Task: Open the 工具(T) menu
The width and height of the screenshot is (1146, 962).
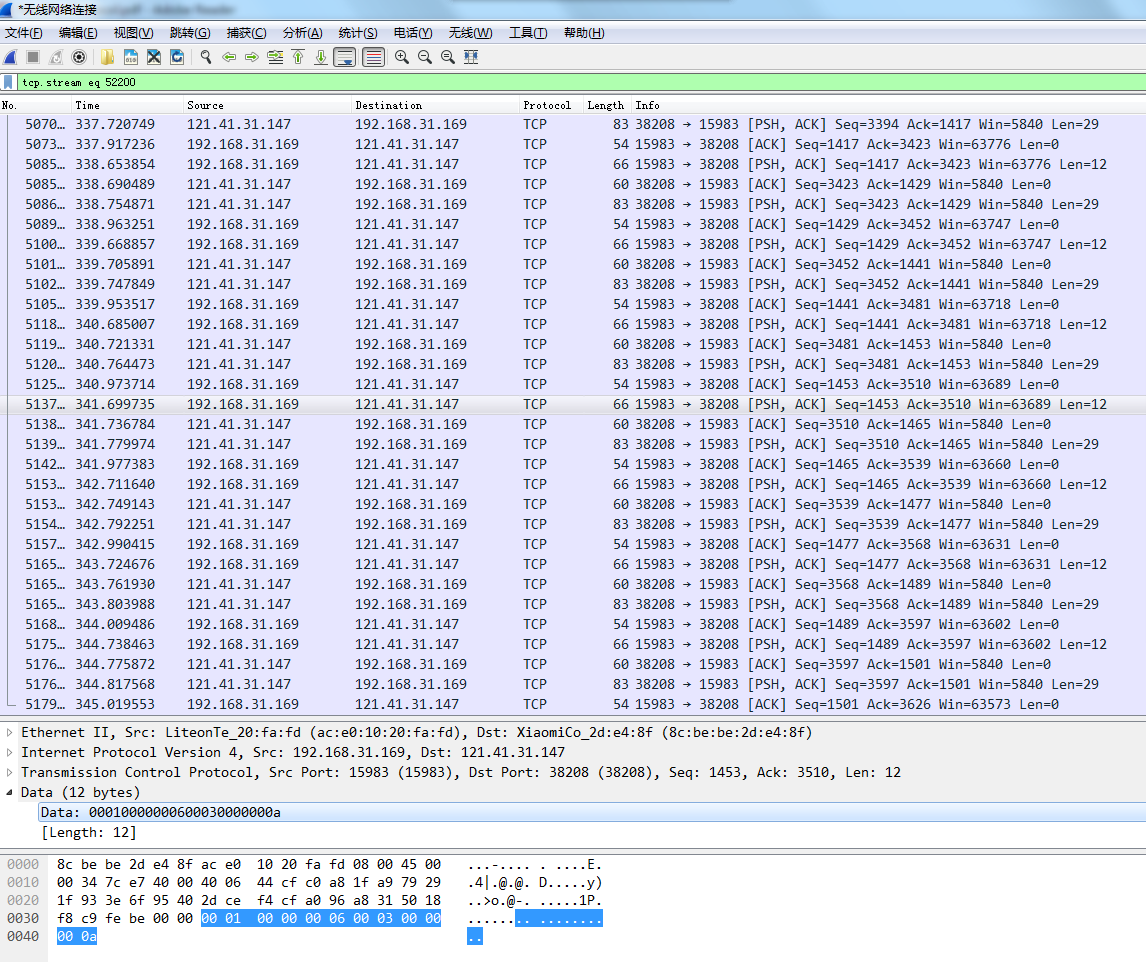Action: pos(528,33)
